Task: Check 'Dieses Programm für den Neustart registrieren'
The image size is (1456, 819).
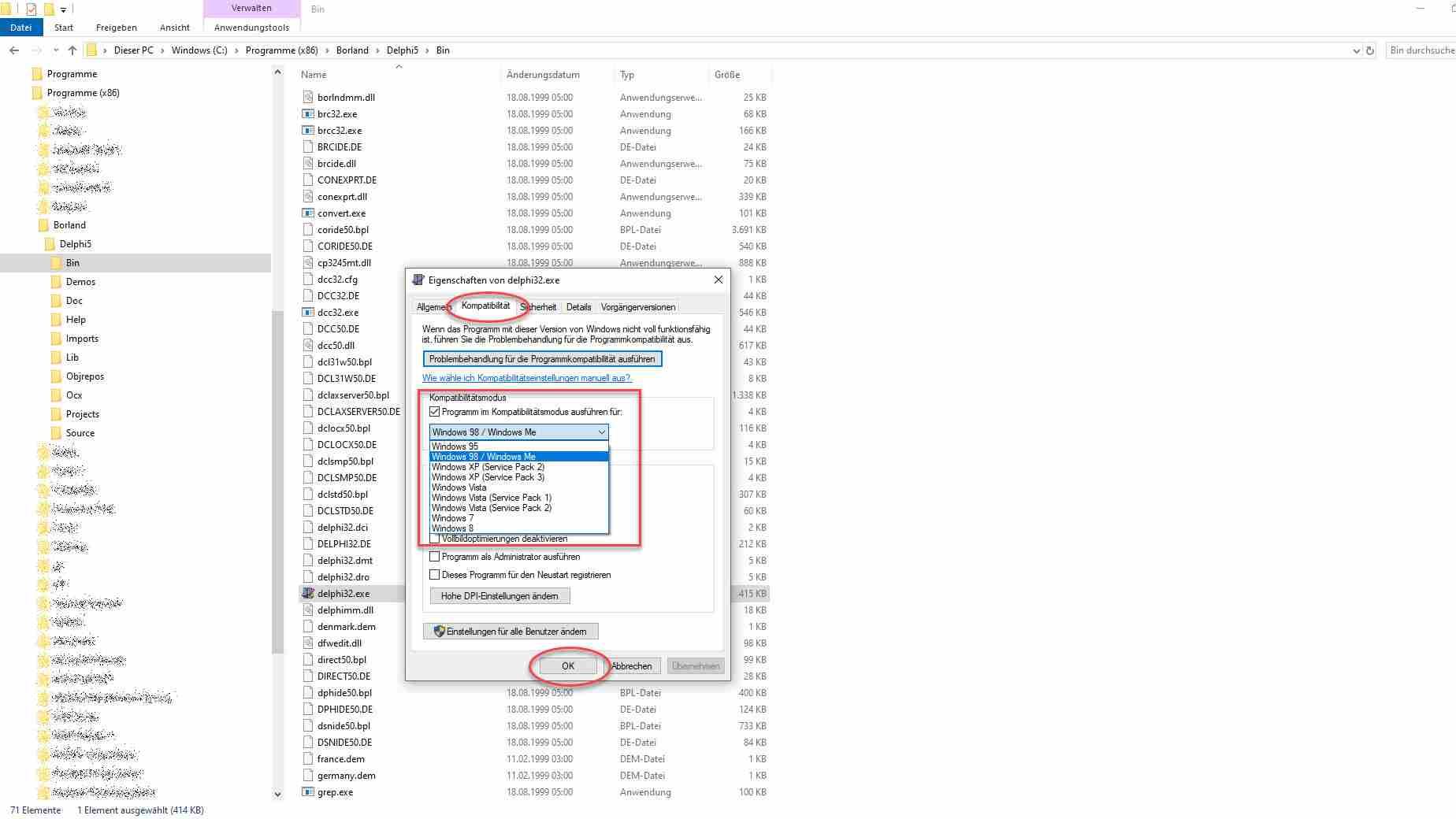Action: coord(434,575)
